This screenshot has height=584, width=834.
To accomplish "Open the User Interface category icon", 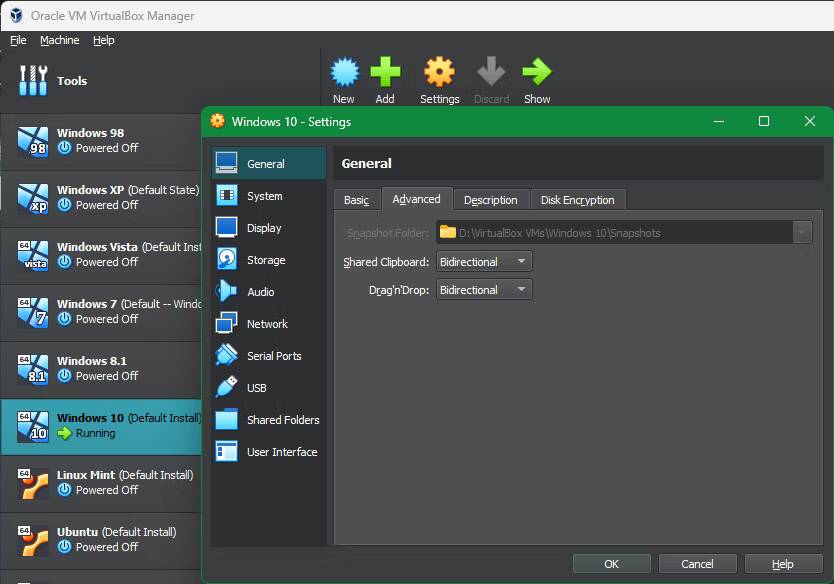I will [227, 451].
